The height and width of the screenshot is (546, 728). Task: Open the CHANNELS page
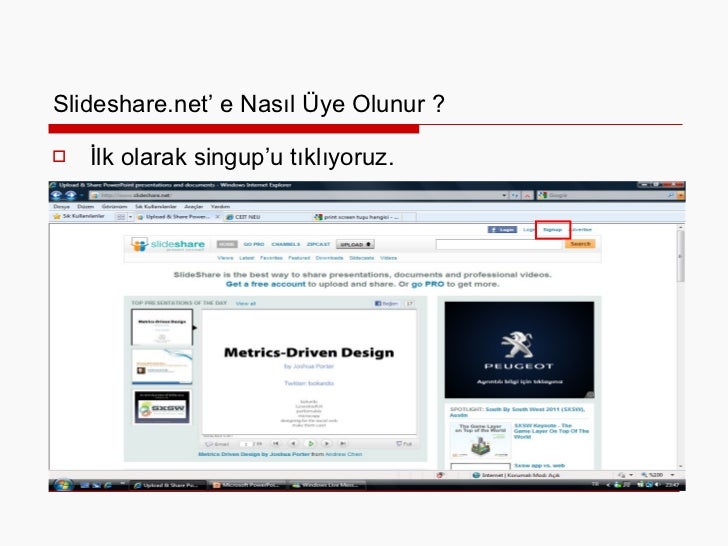(286, 244)
